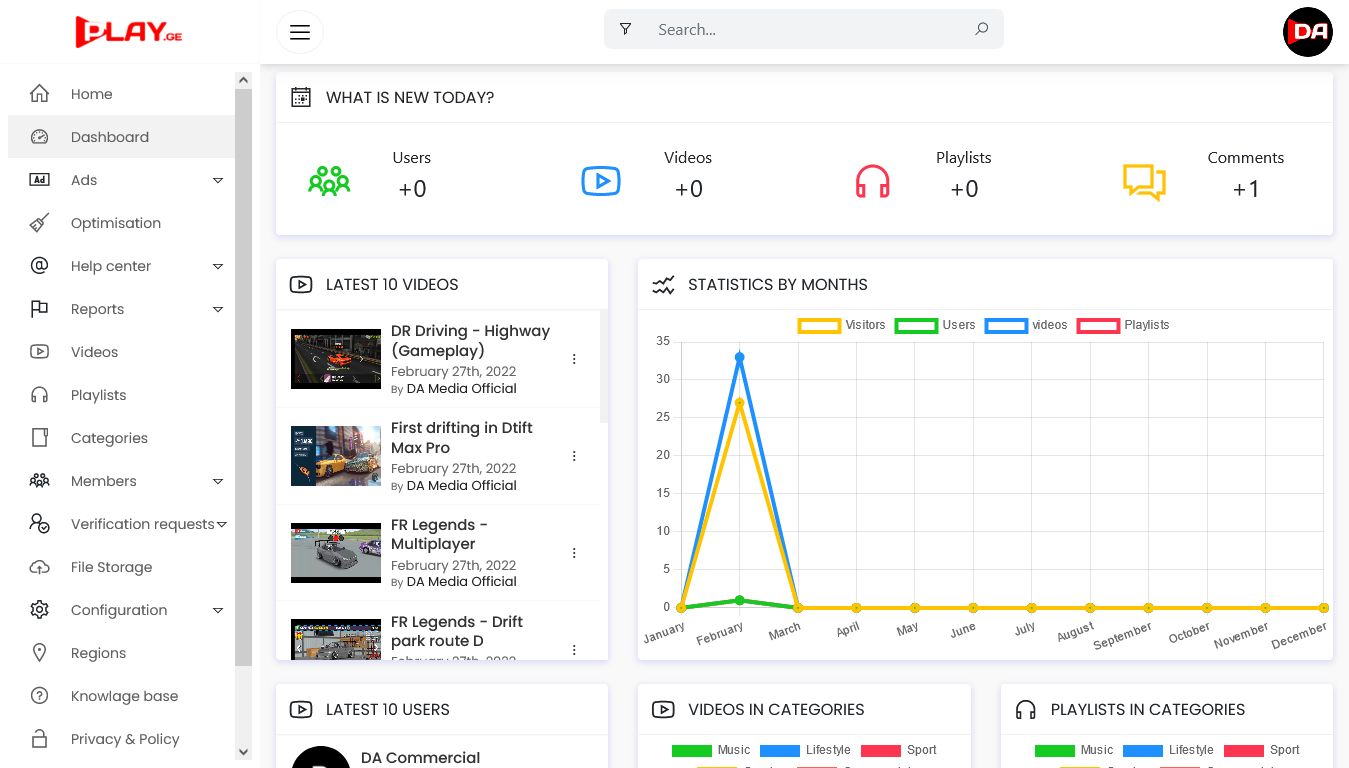Click the magnifier search icon
1349x768 pixels.
click(982, 30)
